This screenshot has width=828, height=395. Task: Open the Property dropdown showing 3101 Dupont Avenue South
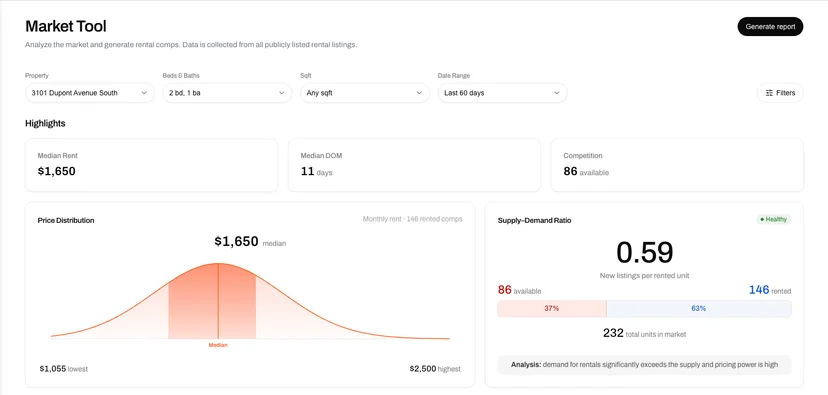tap(90, 93)
